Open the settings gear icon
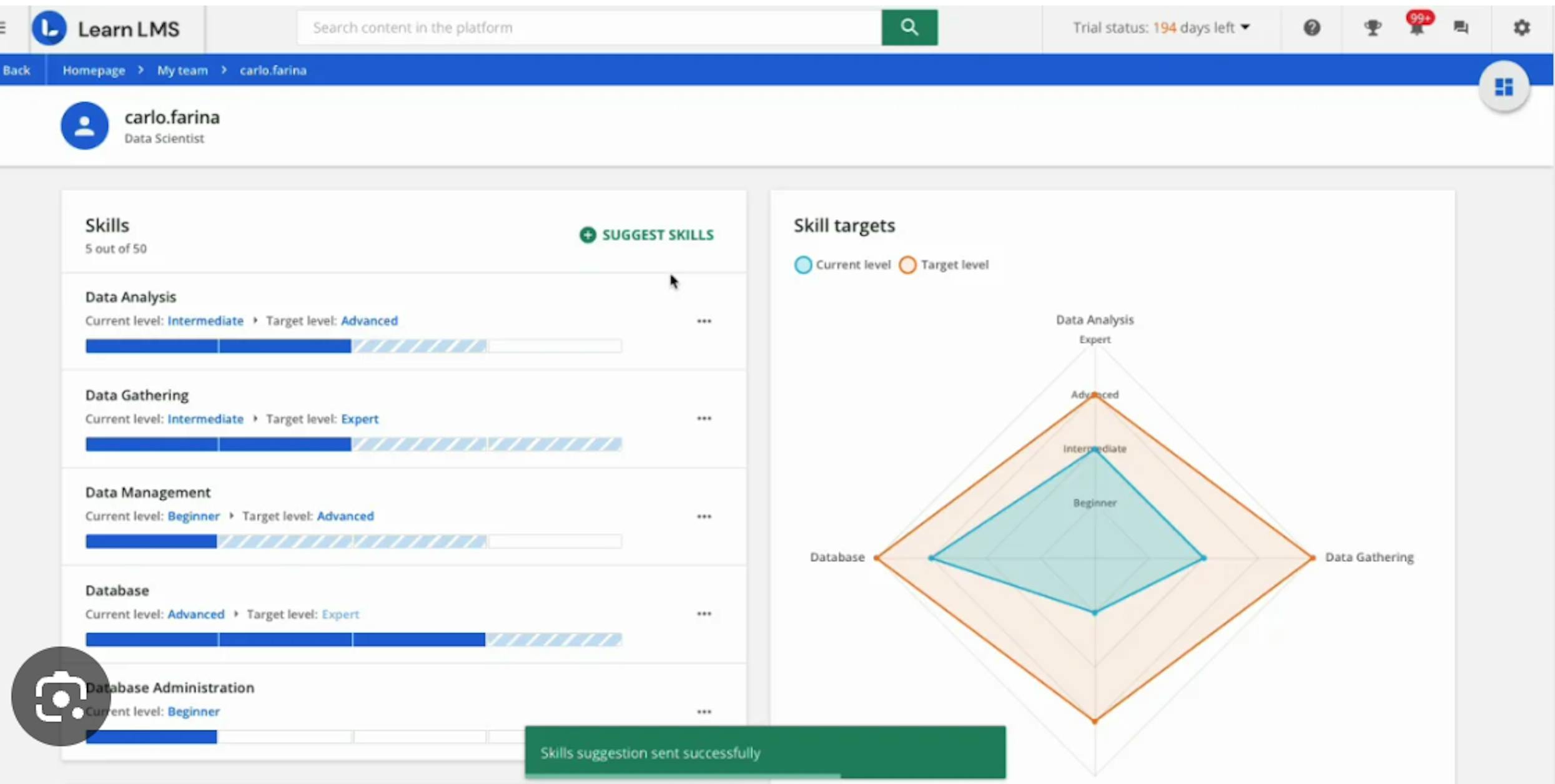The width and height of the screenshot is (1555, 784). [1521, 27]
